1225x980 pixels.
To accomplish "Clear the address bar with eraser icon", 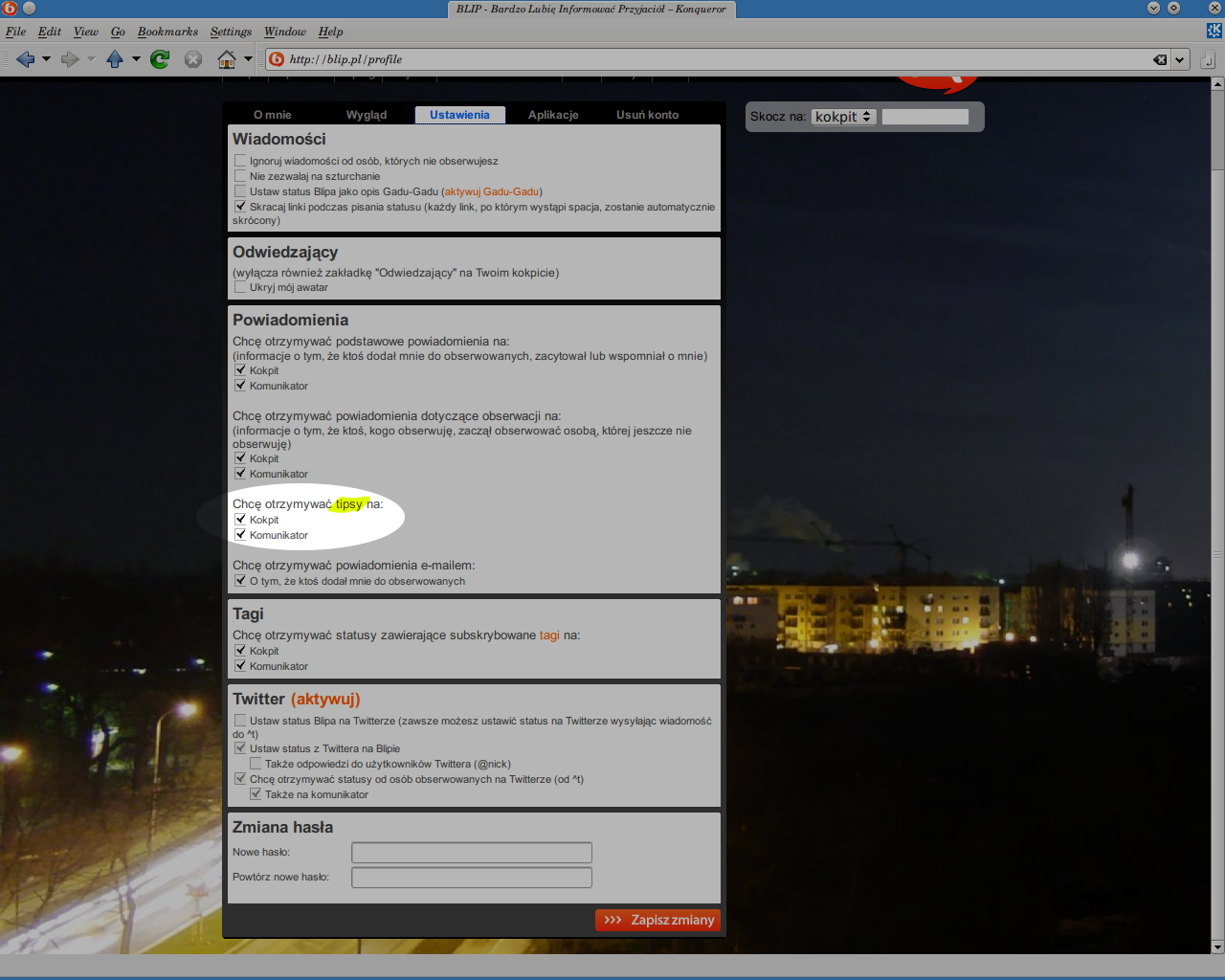I will click(x=1160, y=59).
